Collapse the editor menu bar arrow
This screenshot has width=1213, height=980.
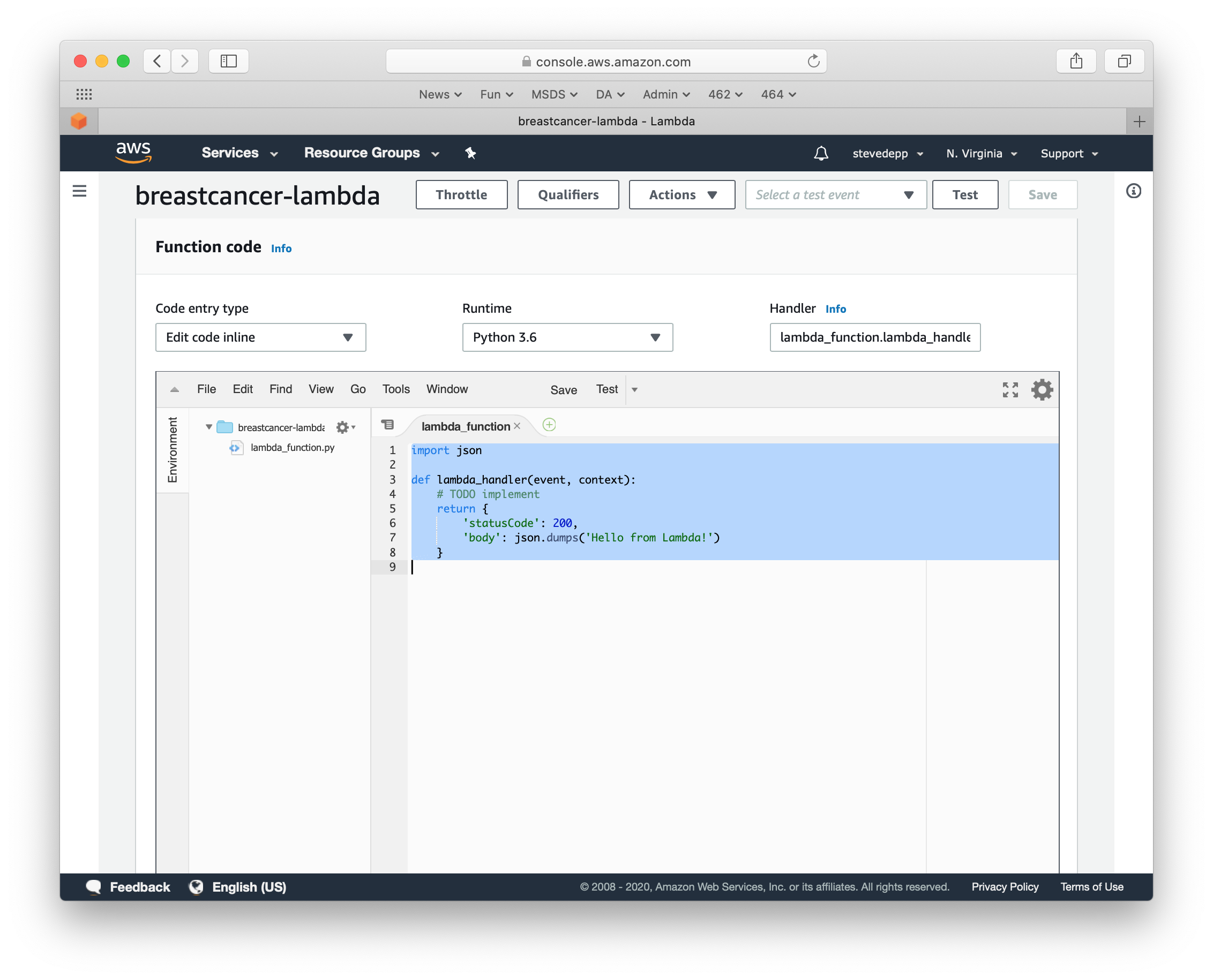click(x=175, y=389)
